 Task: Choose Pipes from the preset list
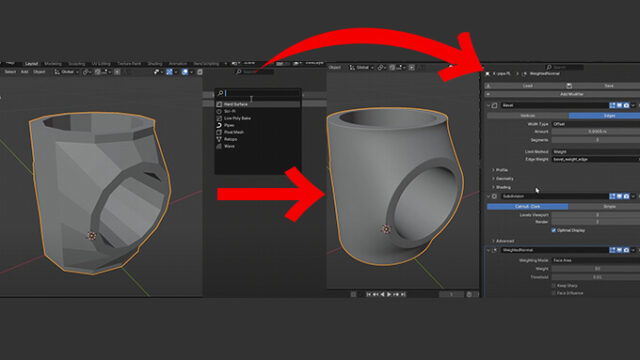tap(258, 125)
